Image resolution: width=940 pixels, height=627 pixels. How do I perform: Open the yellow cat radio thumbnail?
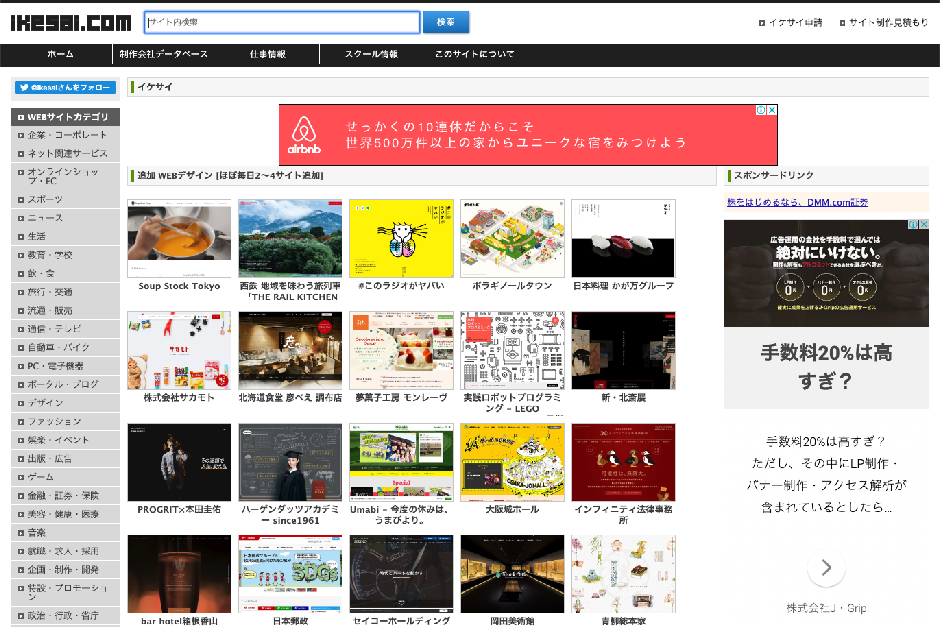pyautogui.click(x=401, y=238)
